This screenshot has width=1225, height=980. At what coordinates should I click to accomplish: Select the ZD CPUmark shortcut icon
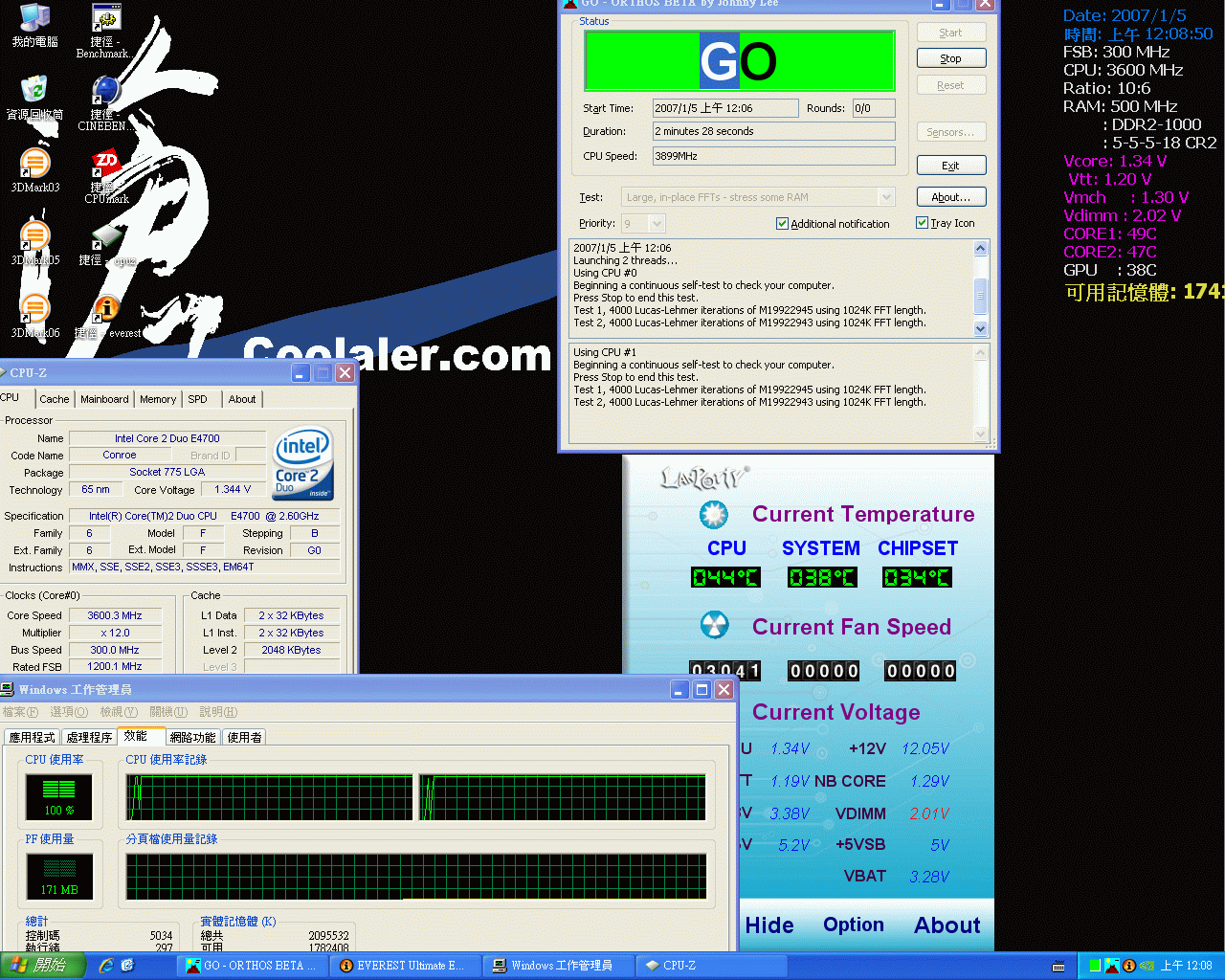[105, 177]
